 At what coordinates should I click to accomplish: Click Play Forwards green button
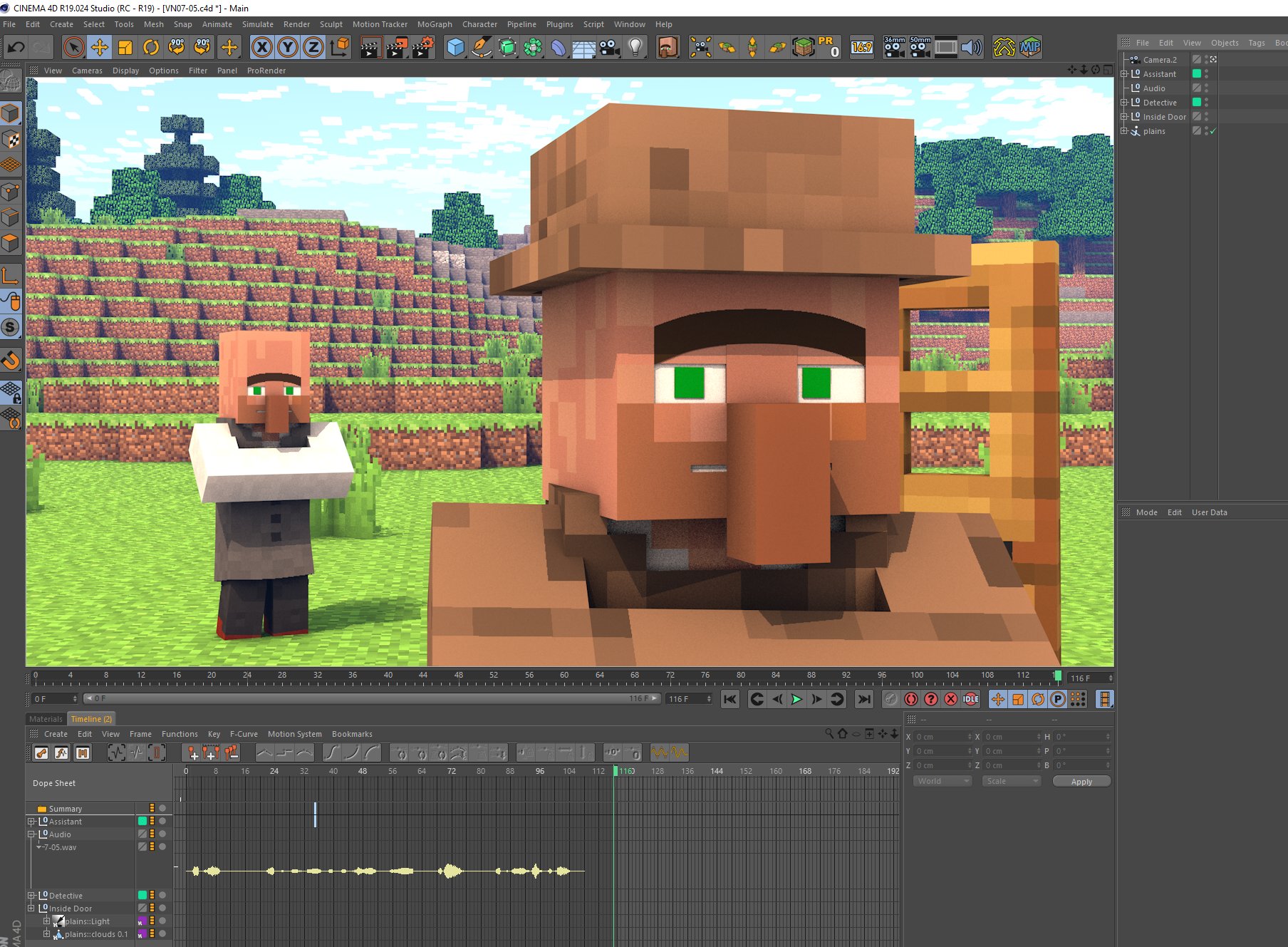tap(796, 699)
